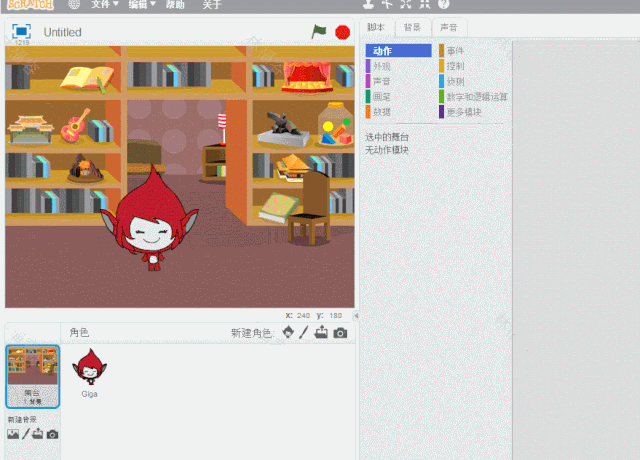
Task: Select the Giga sprite thumbnail
Action: [90, 372]
